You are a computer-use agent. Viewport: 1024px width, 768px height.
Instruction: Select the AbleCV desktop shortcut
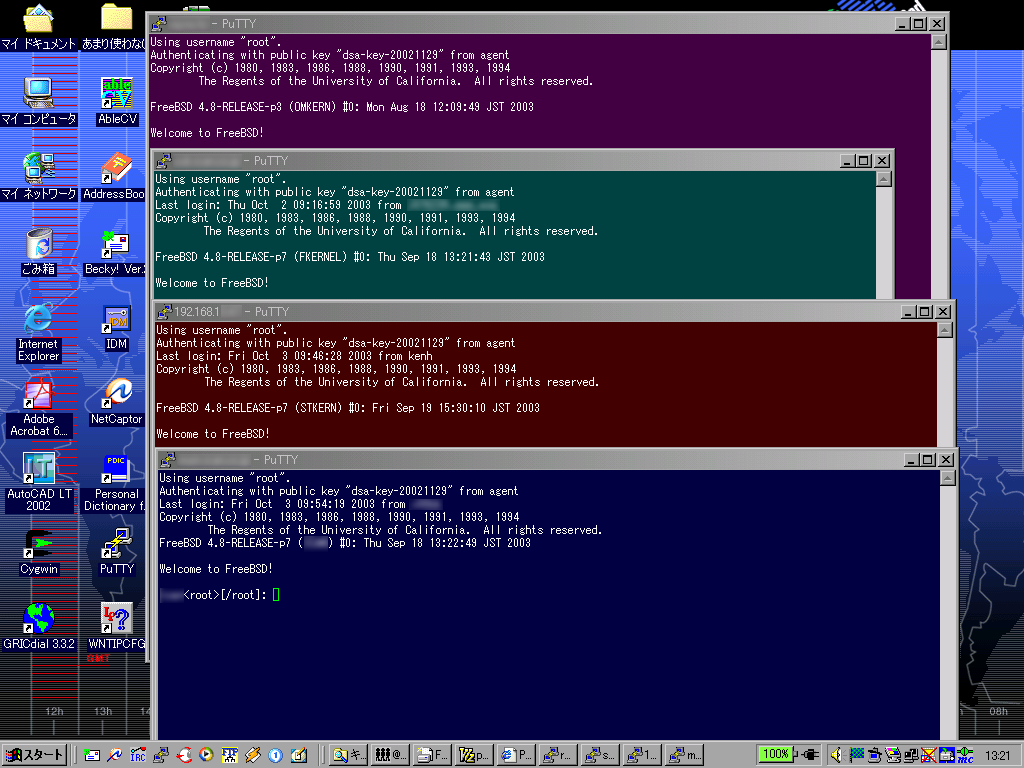[116, 93]
